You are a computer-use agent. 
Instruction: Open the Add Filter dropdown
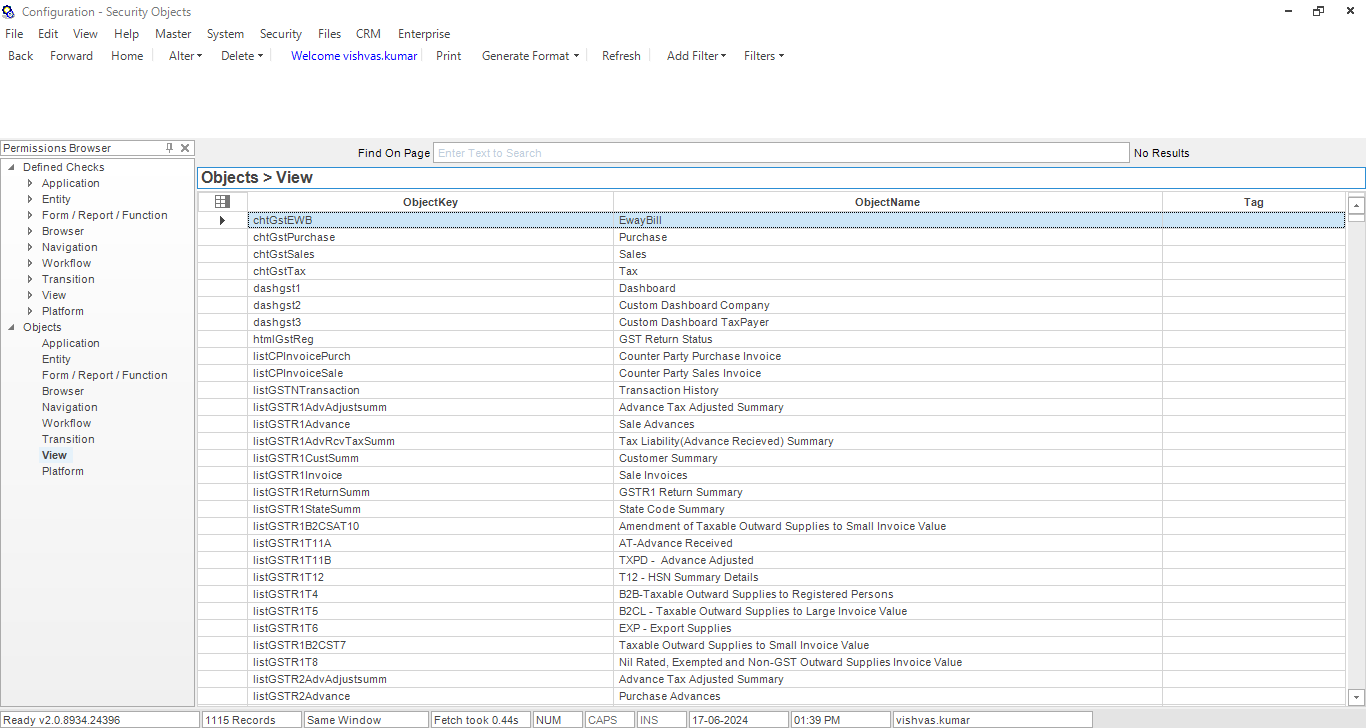[x=696, y=56]
